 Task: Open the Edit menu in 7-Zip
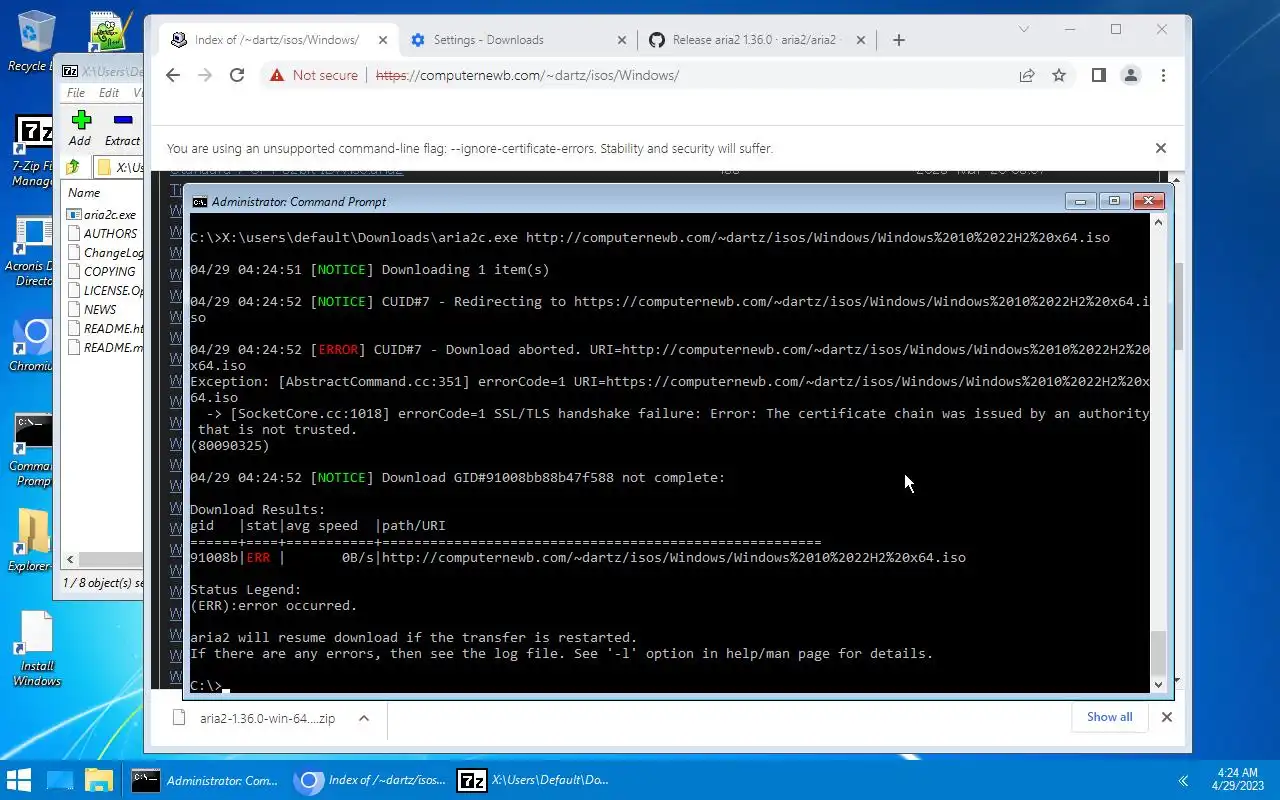tap(109, 92)
